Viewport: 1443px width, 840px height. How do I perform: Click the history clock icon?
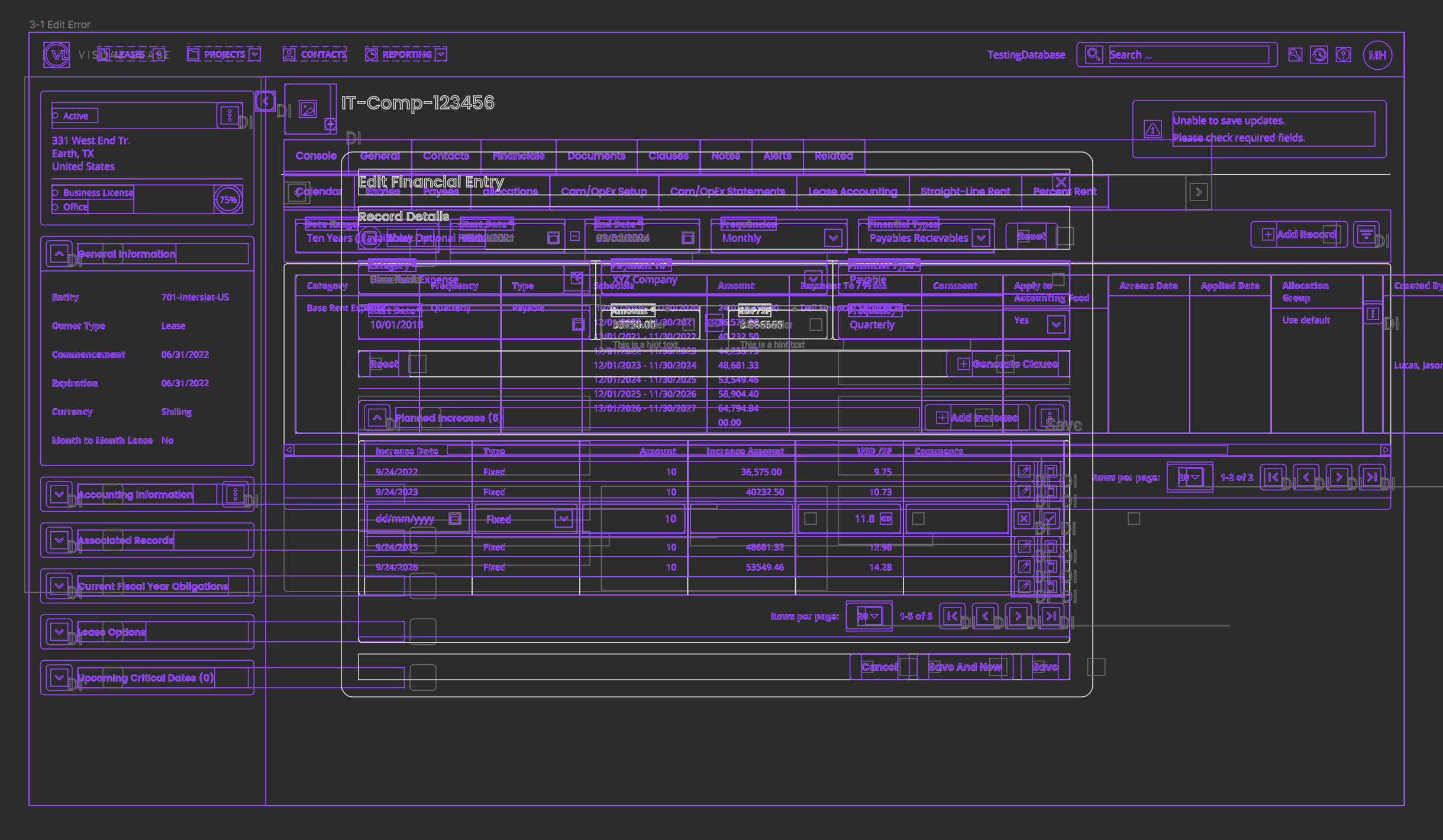[x=1319, y=54]
